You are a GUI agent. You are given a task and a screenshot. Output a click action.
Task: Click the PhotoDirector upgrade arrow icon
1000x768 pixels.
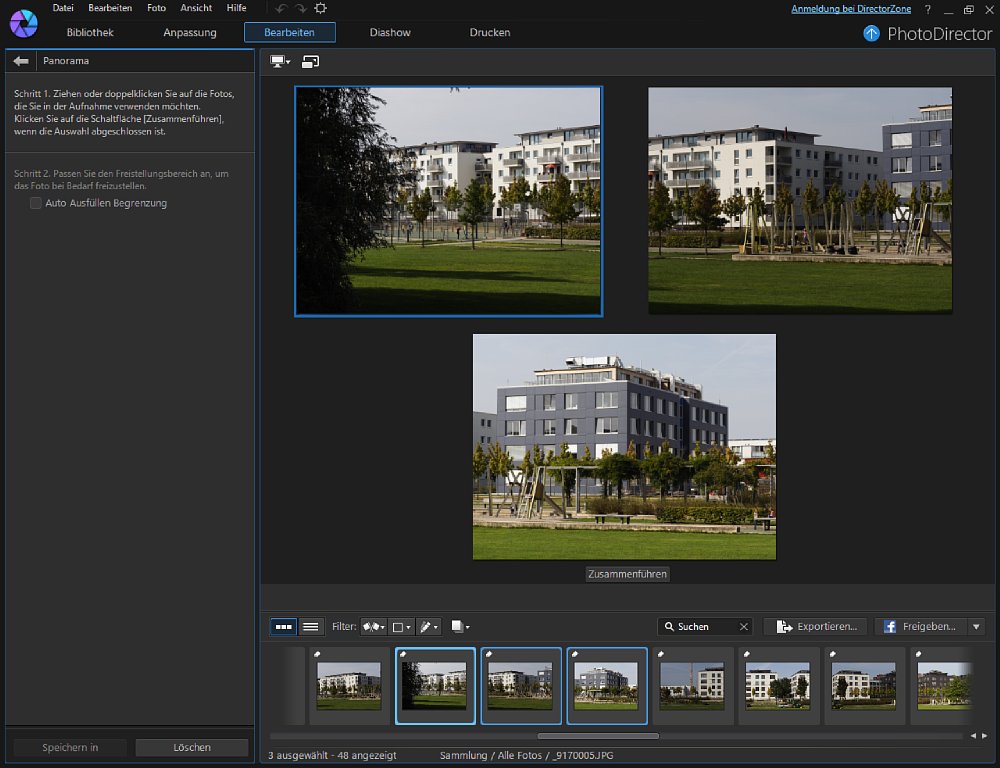[871, 33]
